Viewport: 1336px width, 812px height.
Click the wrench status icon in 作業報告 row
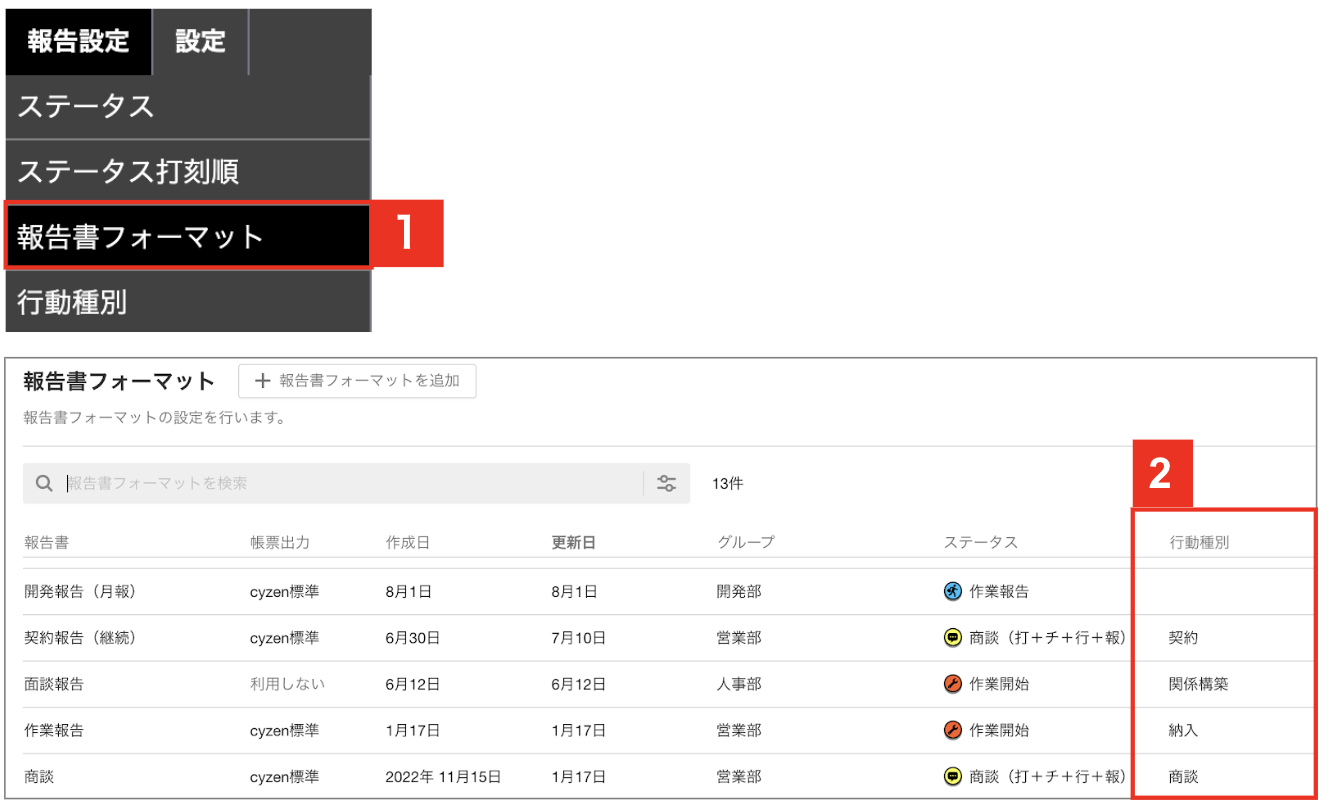click(952, 730)
